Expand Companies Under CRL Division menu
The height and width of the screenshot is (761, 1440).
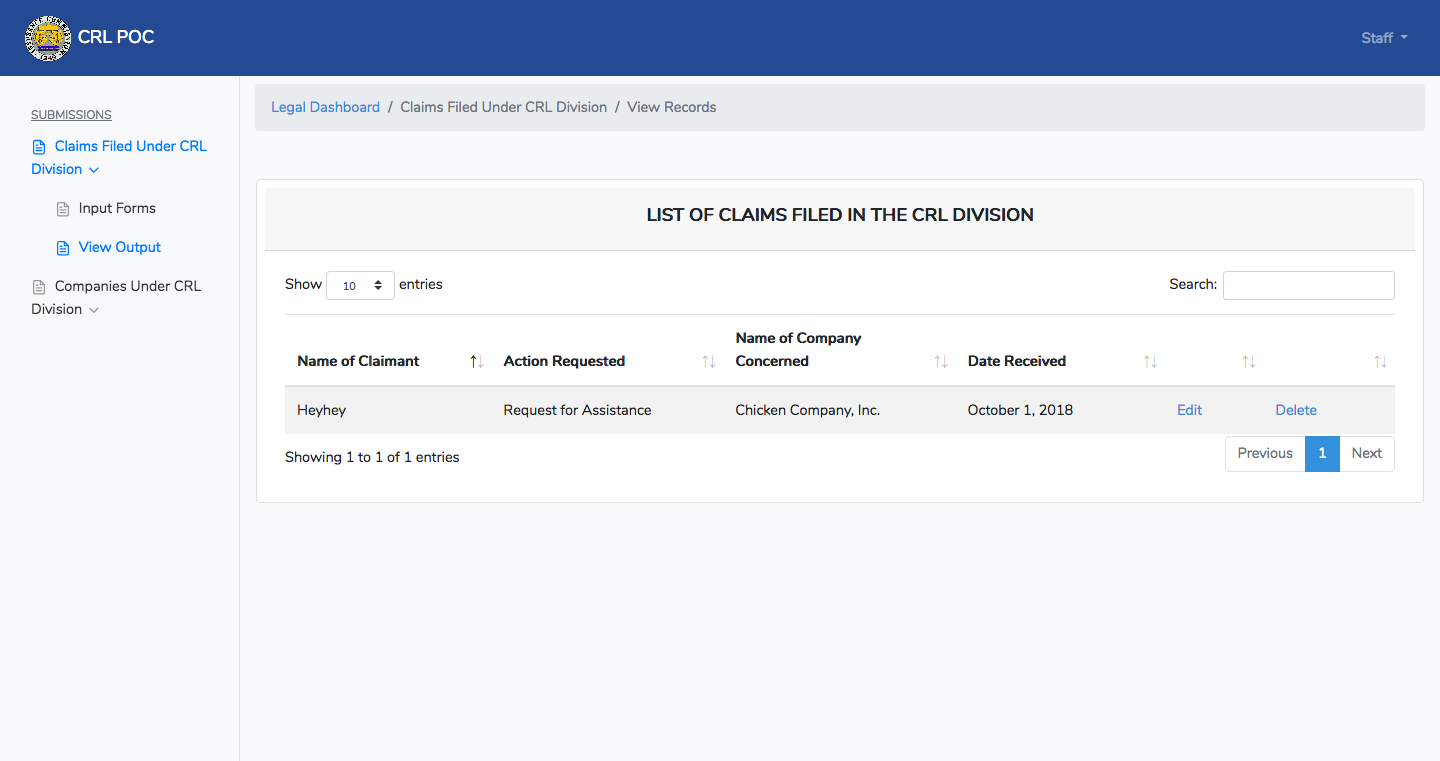116,297
